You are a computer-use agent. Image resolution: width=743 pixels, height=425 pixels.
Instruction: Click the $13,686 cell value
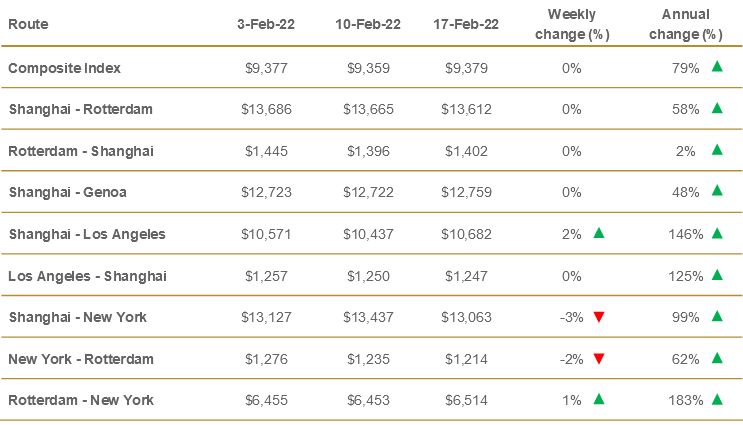point(267,109)
